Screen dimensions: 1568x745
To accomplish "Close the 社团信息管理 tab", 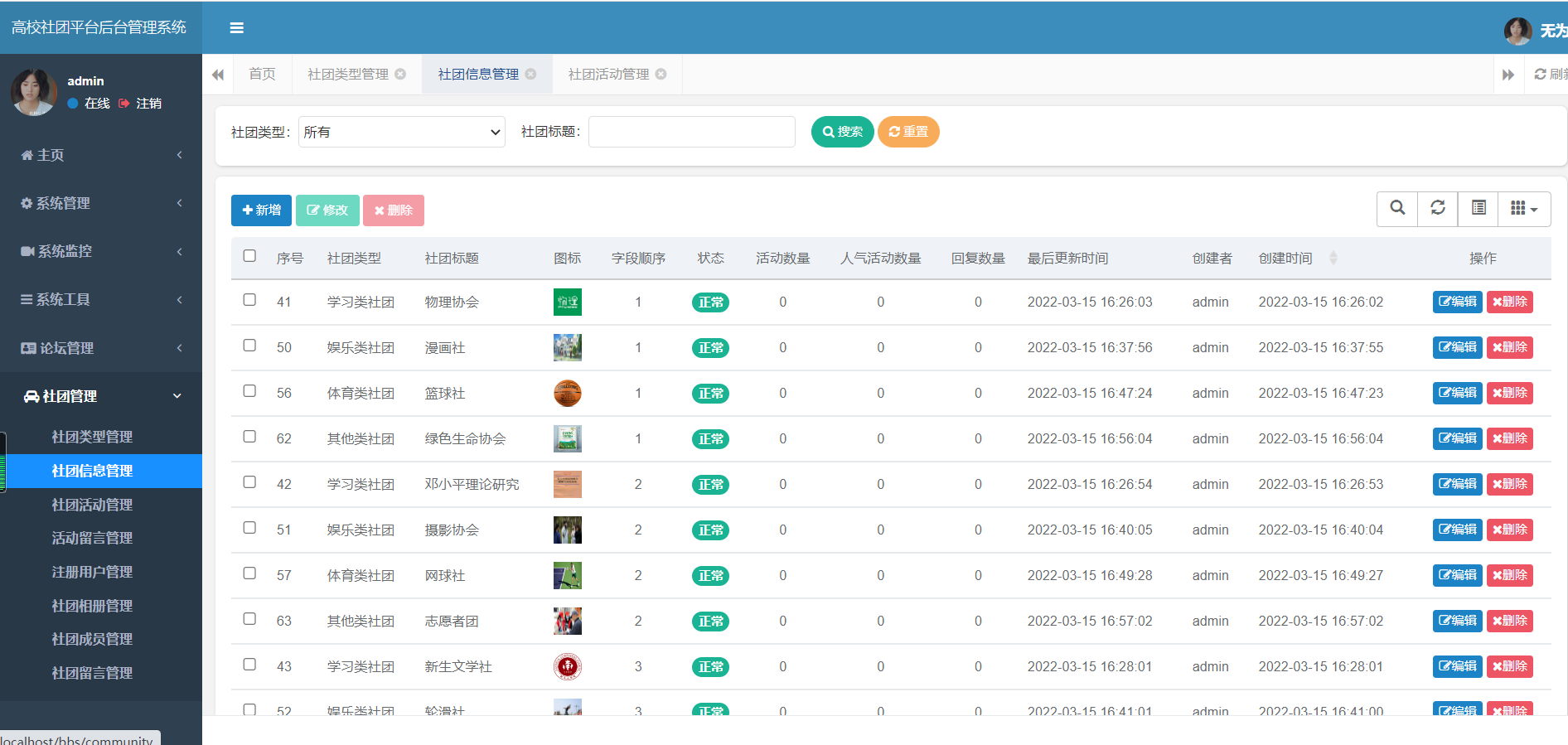I will [x=530, y=74].
